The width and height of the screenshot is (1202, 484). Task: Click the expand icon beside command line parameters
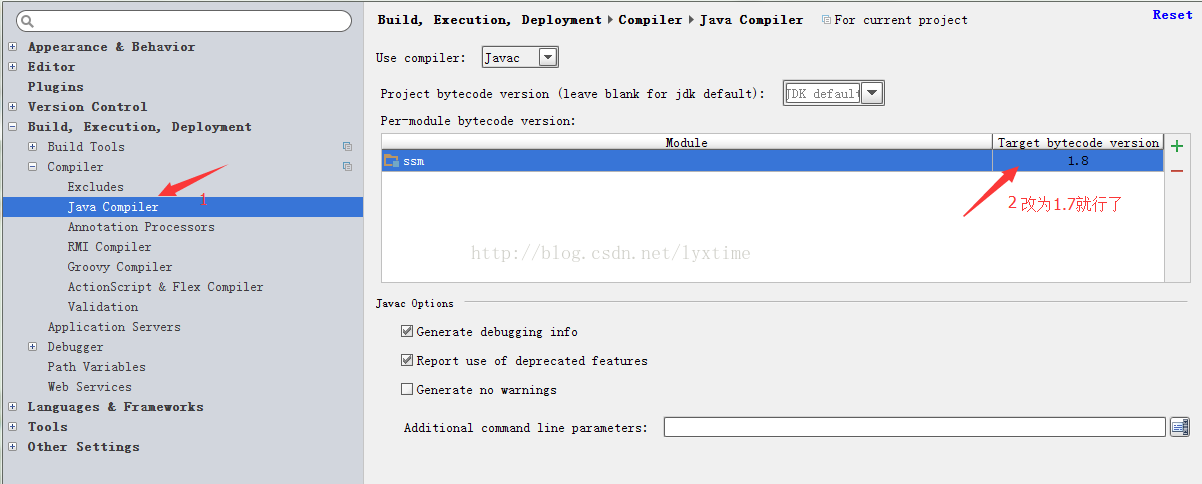(1180, 427)
